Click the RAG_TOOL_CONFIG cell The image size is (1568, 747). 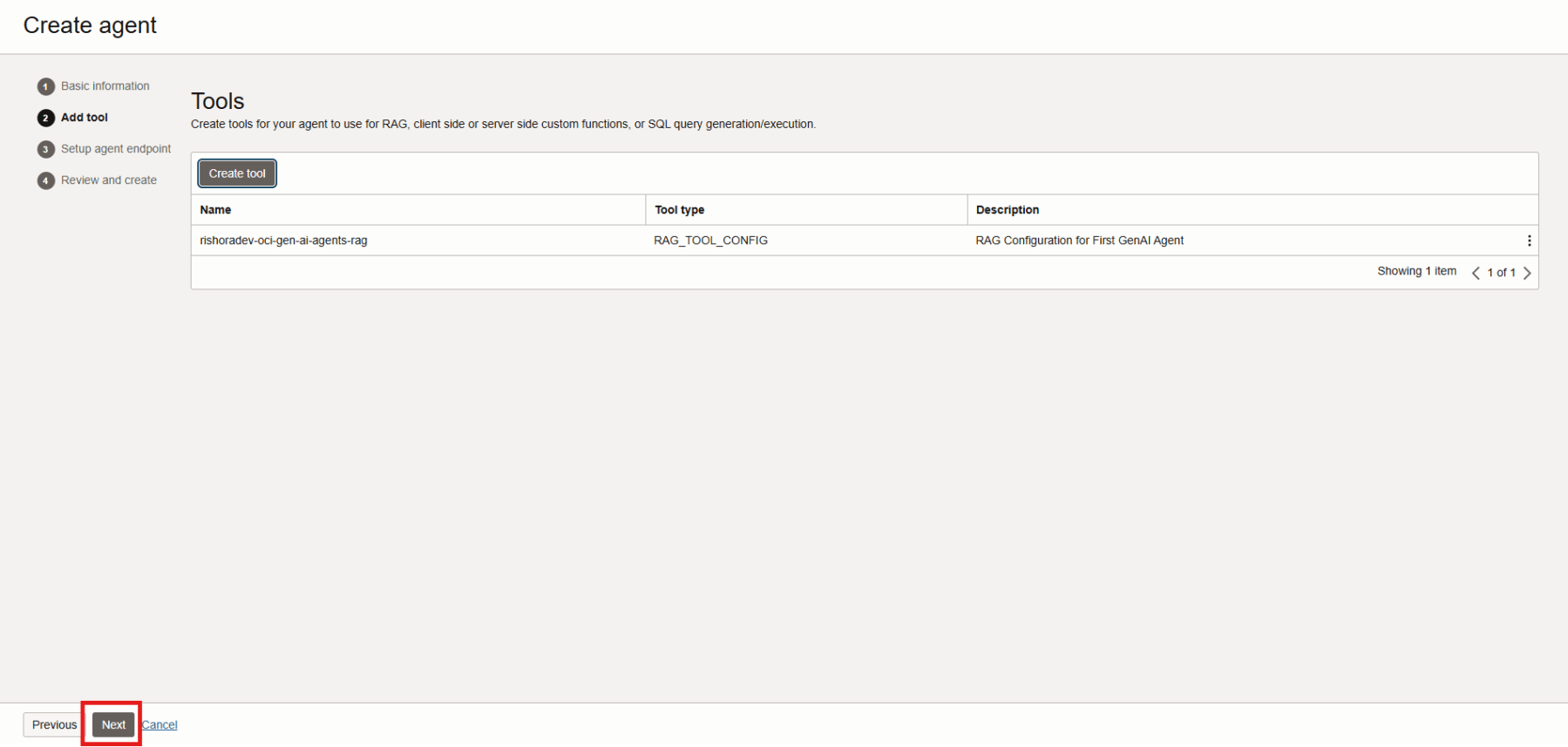[x=710, y=241]
